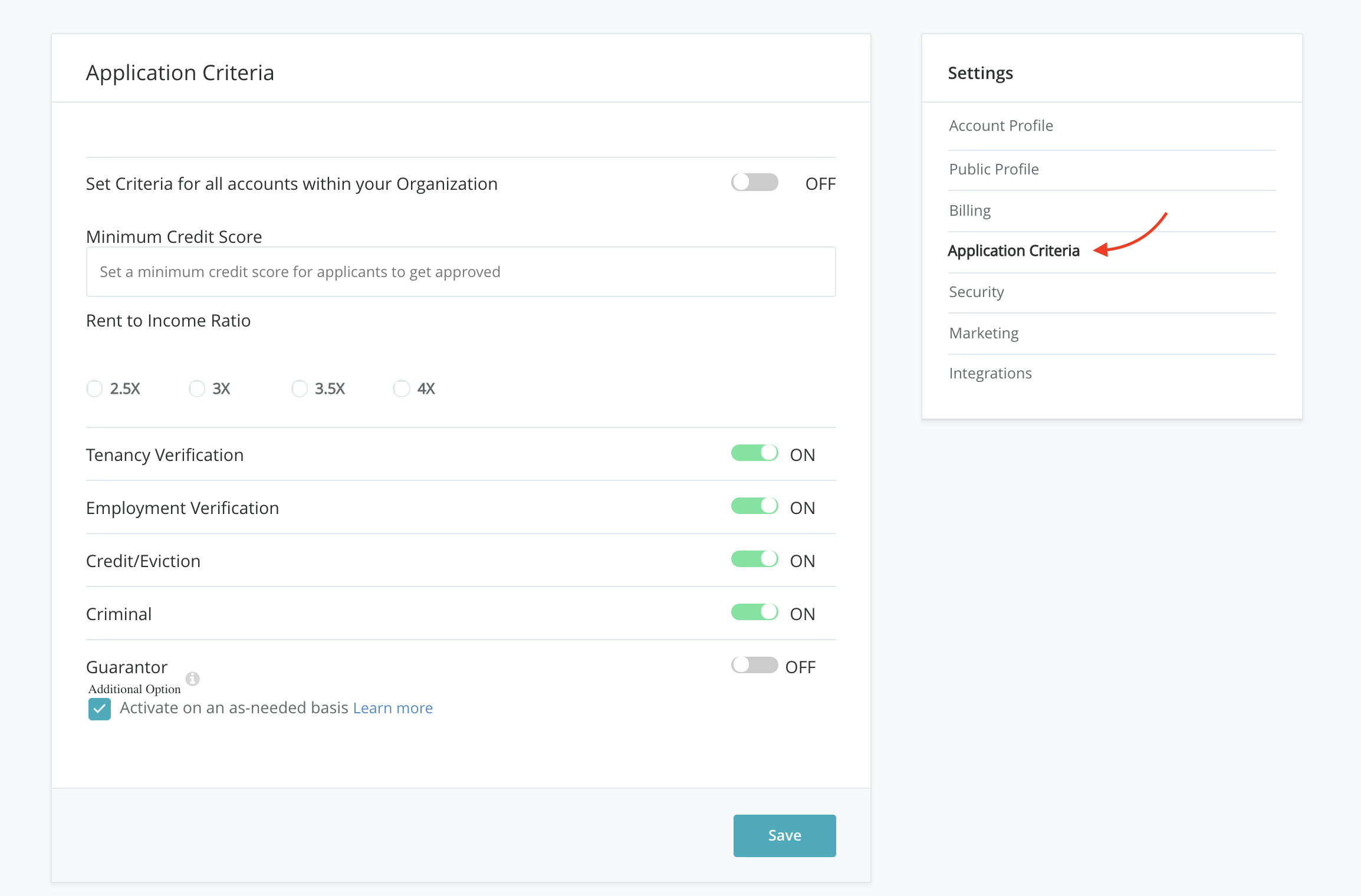Select 2.5X rent to income ratio

coord(94,389)
